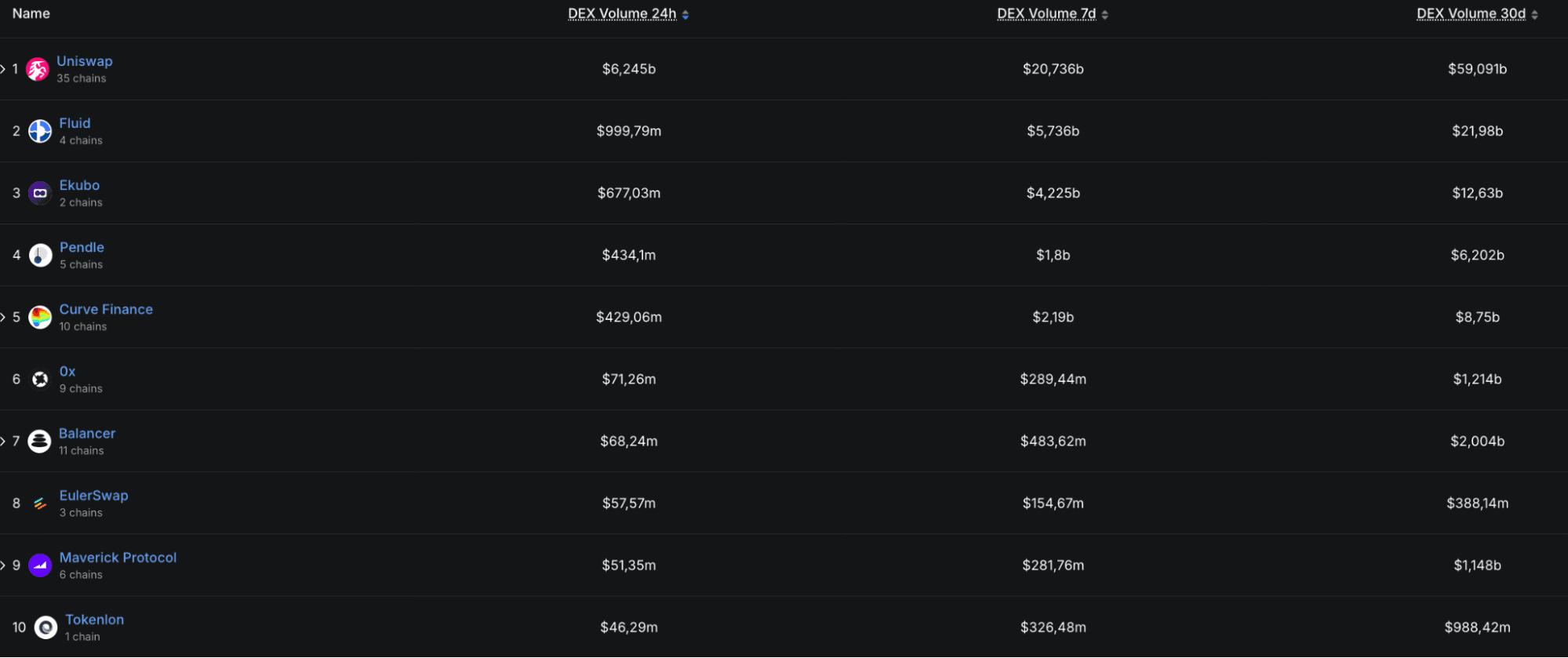The width and height of the screenshot is (1568, 658).
Task: Expand the Curve Finance row chevron
Action: [3, 317]
